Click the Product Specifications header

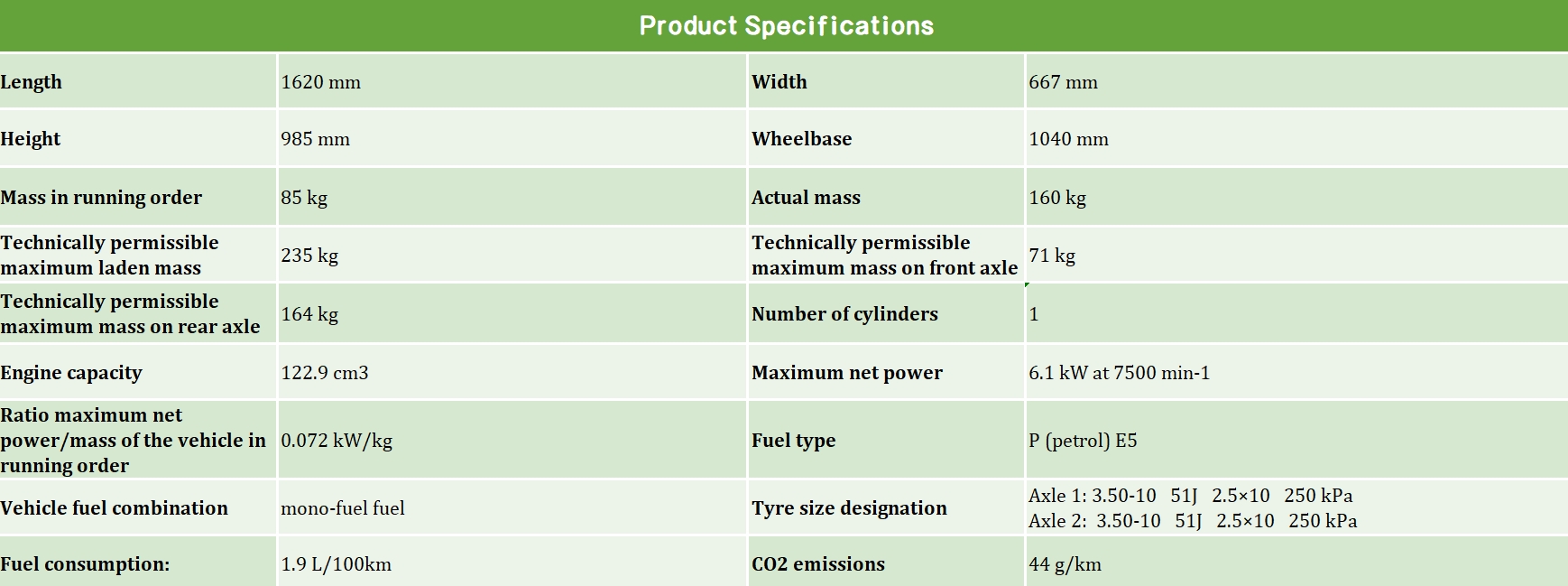click(x=786, y=26)
